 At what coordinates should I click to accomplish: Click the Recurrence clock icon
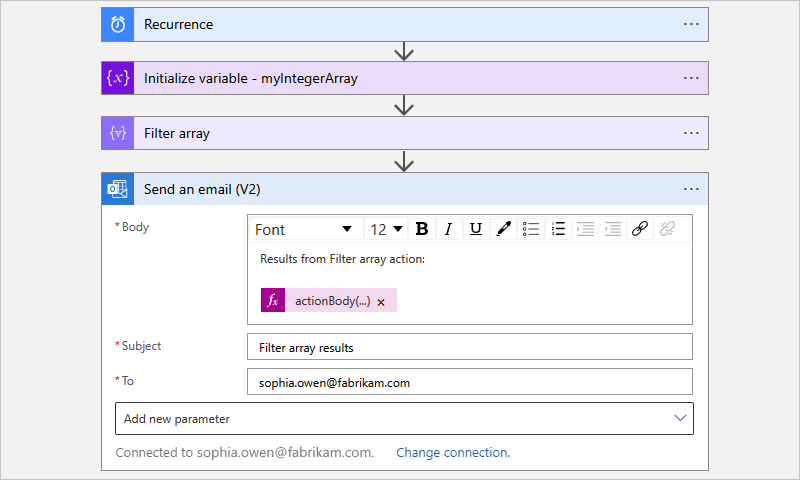coord(117,24)
